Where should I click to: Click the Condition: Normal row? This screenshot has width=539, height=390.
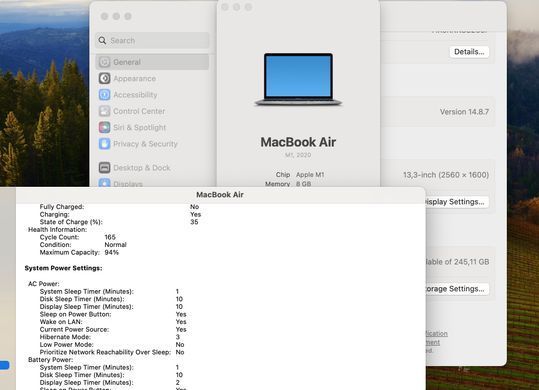click(x=83, y=245)
